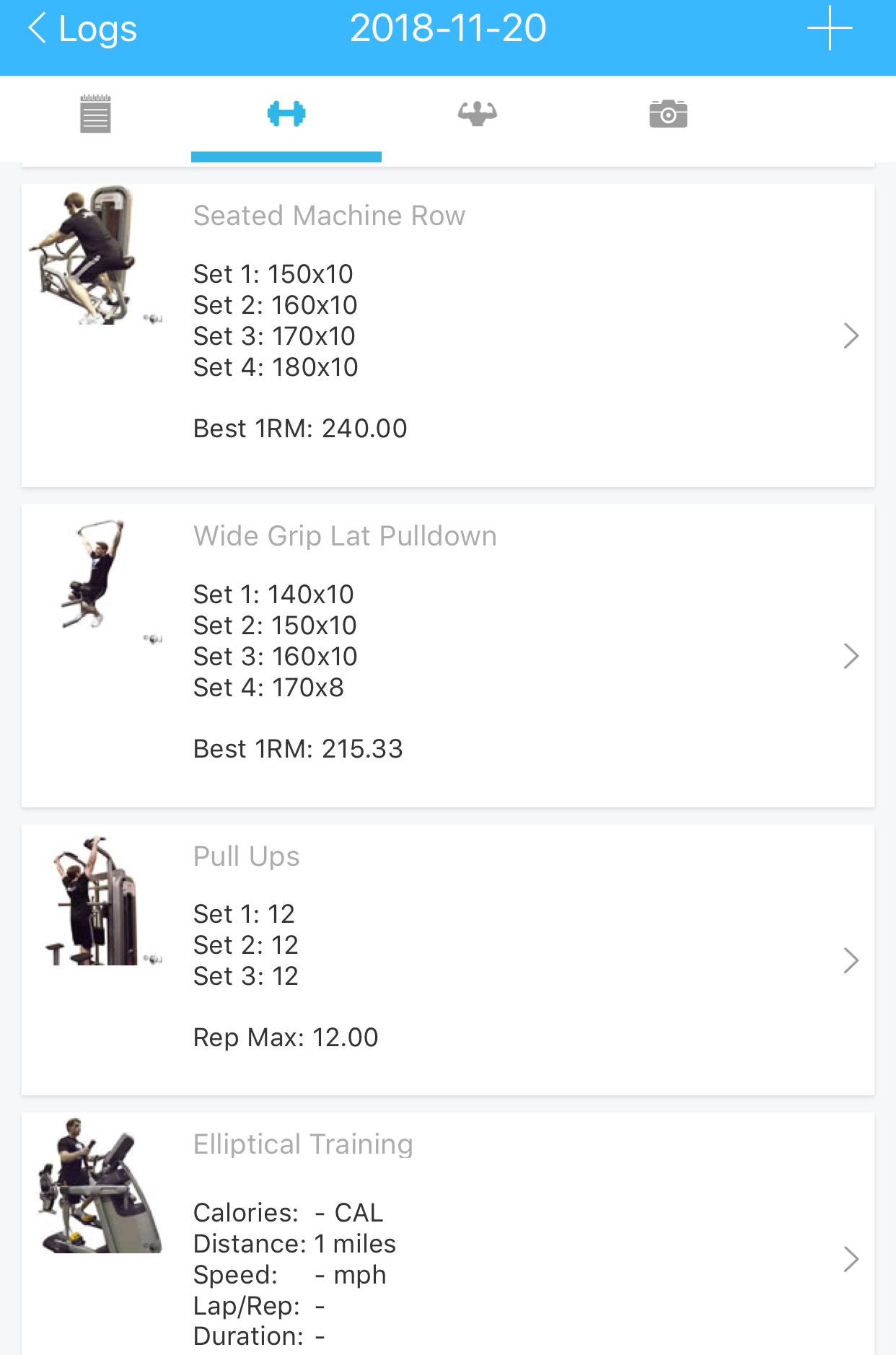This screenshot has width=896, height=1355.
Task: Switch to the flexing muscles body tab
Action: 477,114
